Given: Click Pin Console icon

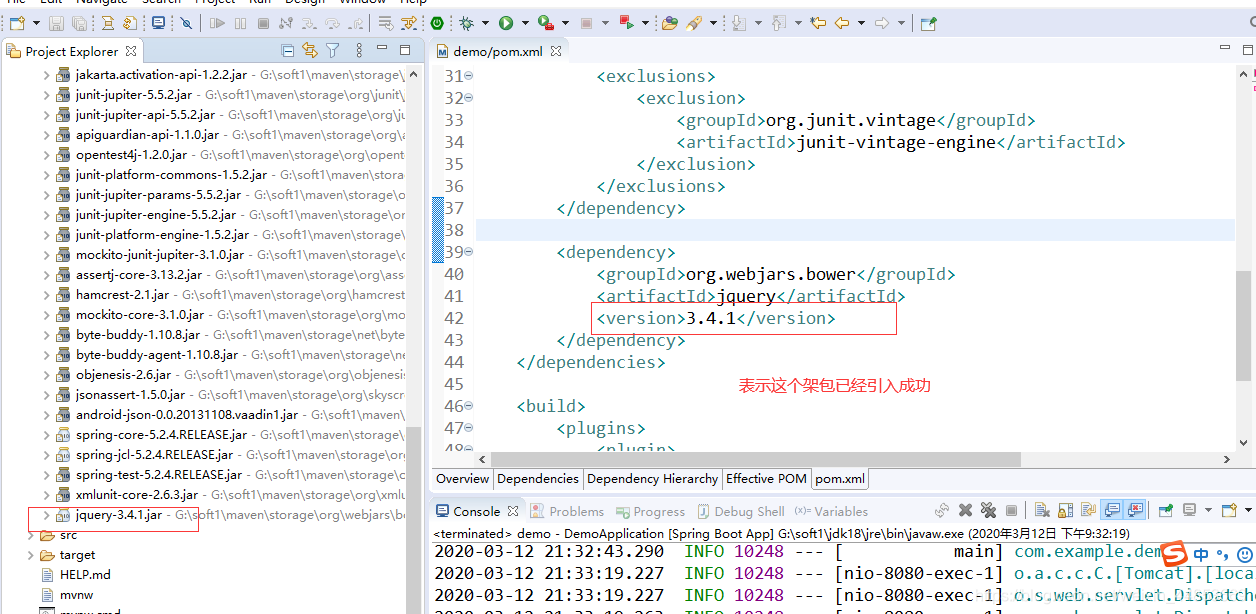Looking at the screenshot, I should [x=1166, y=510].
